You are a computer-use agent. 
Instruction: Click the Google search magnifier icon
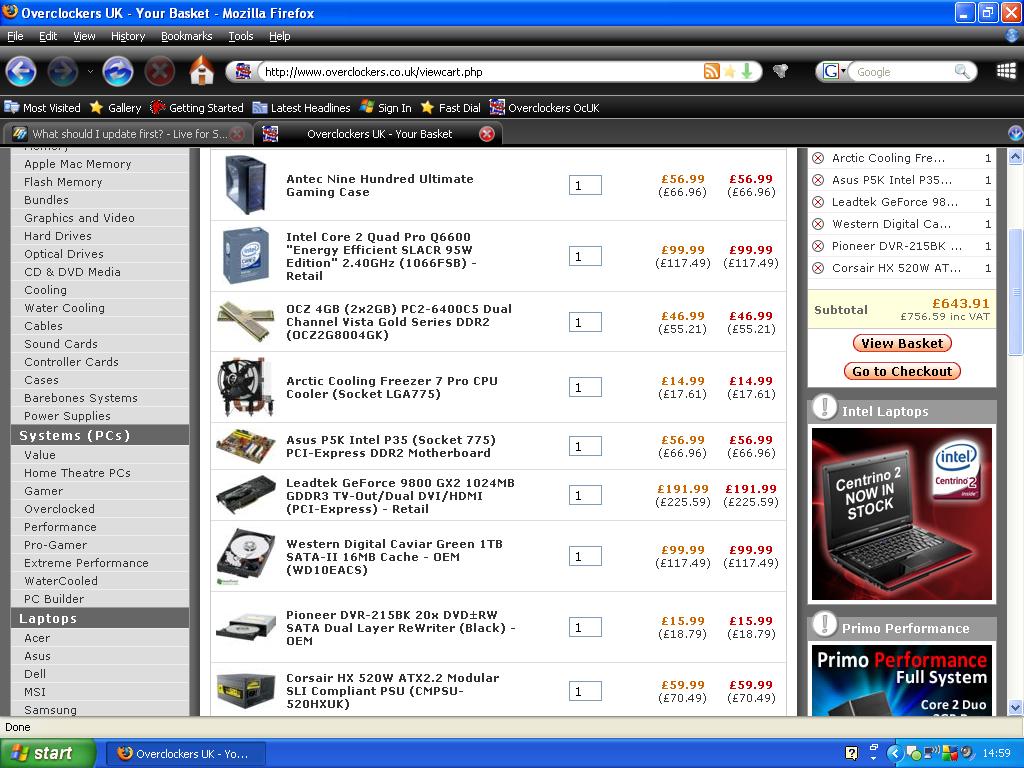pos(962,71)
